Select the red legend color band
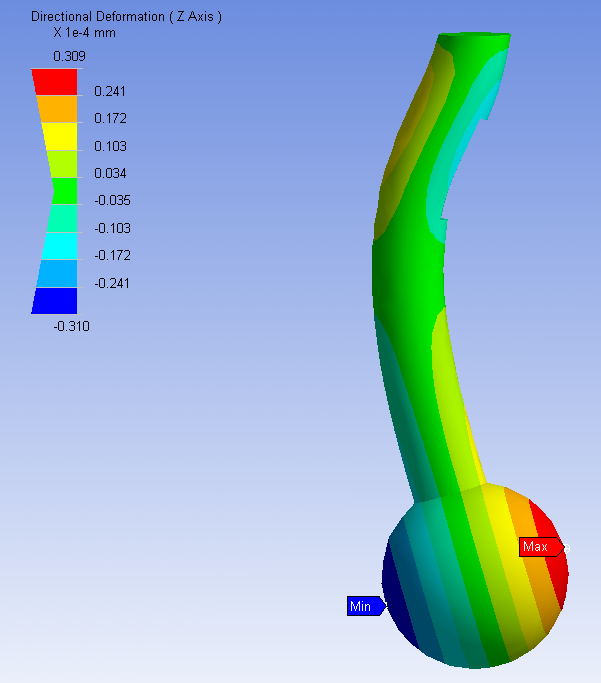Image resolution: width=601 pixels, height=683 pixels. [55, 82]
